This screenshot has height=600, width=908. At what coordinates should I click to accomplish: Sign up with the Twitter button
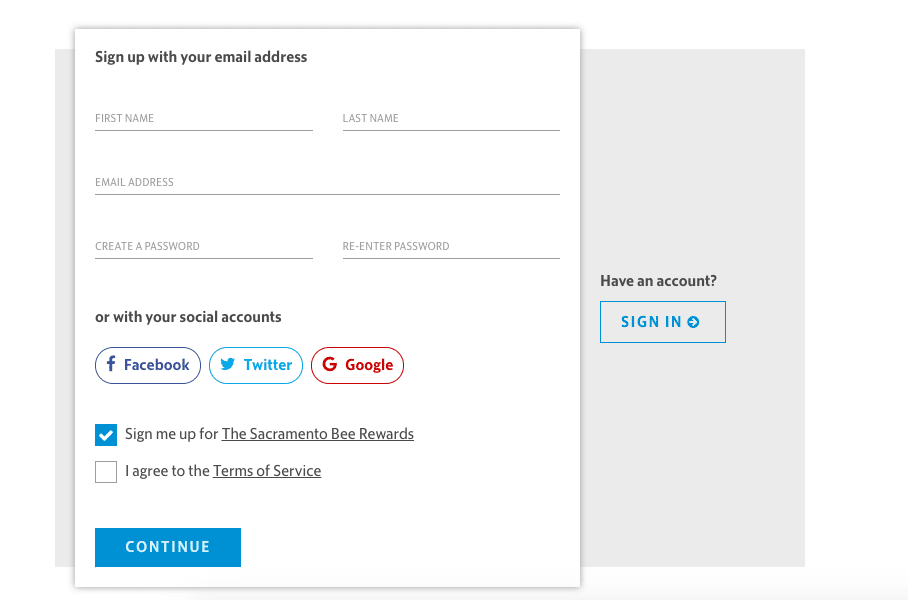tap(255, 365)
